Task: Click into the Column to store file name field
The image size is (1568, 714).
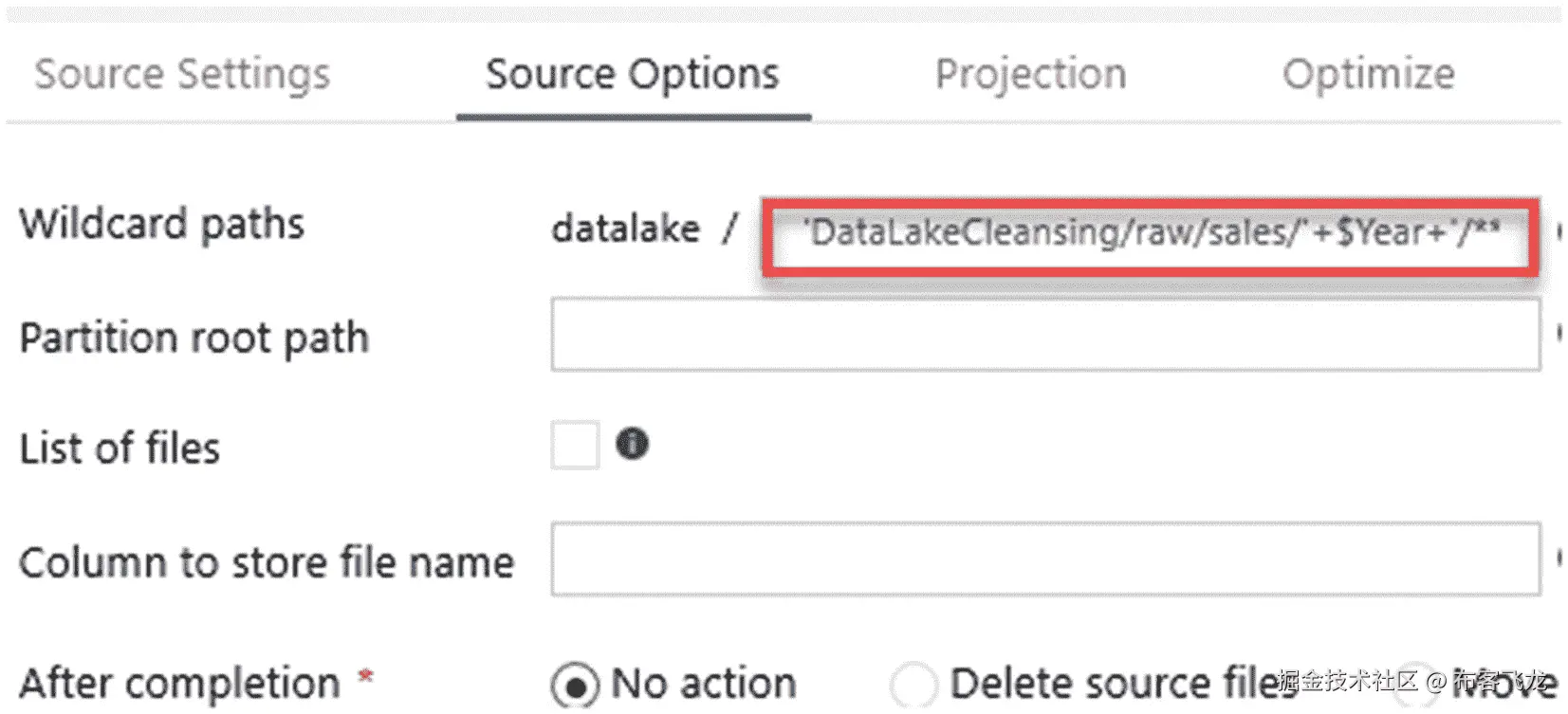Action: coord(1044,558)
